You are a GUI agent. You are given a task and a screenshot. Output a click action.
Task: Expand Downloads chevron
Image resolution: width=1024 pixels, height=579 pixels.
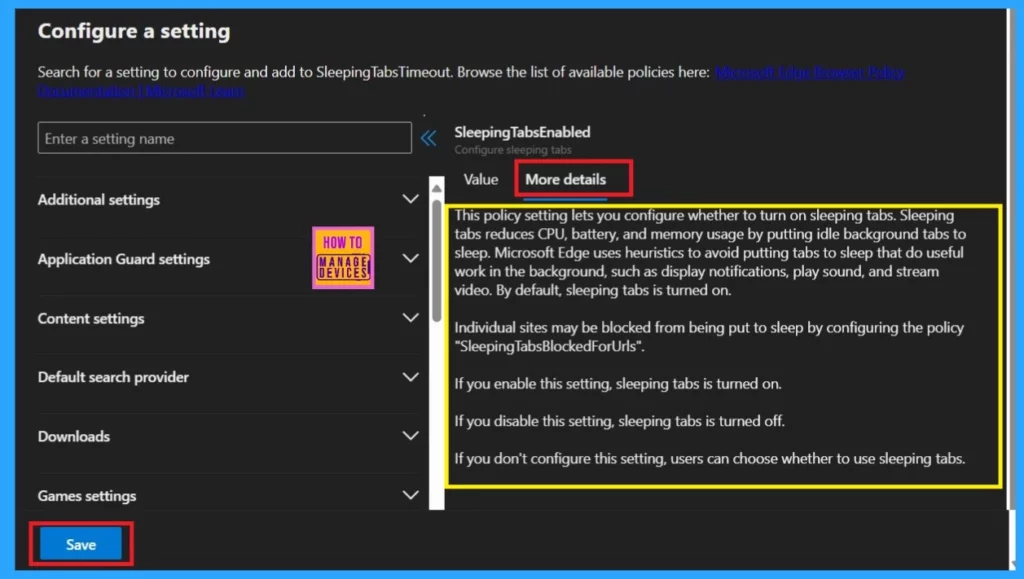[410, 435]
